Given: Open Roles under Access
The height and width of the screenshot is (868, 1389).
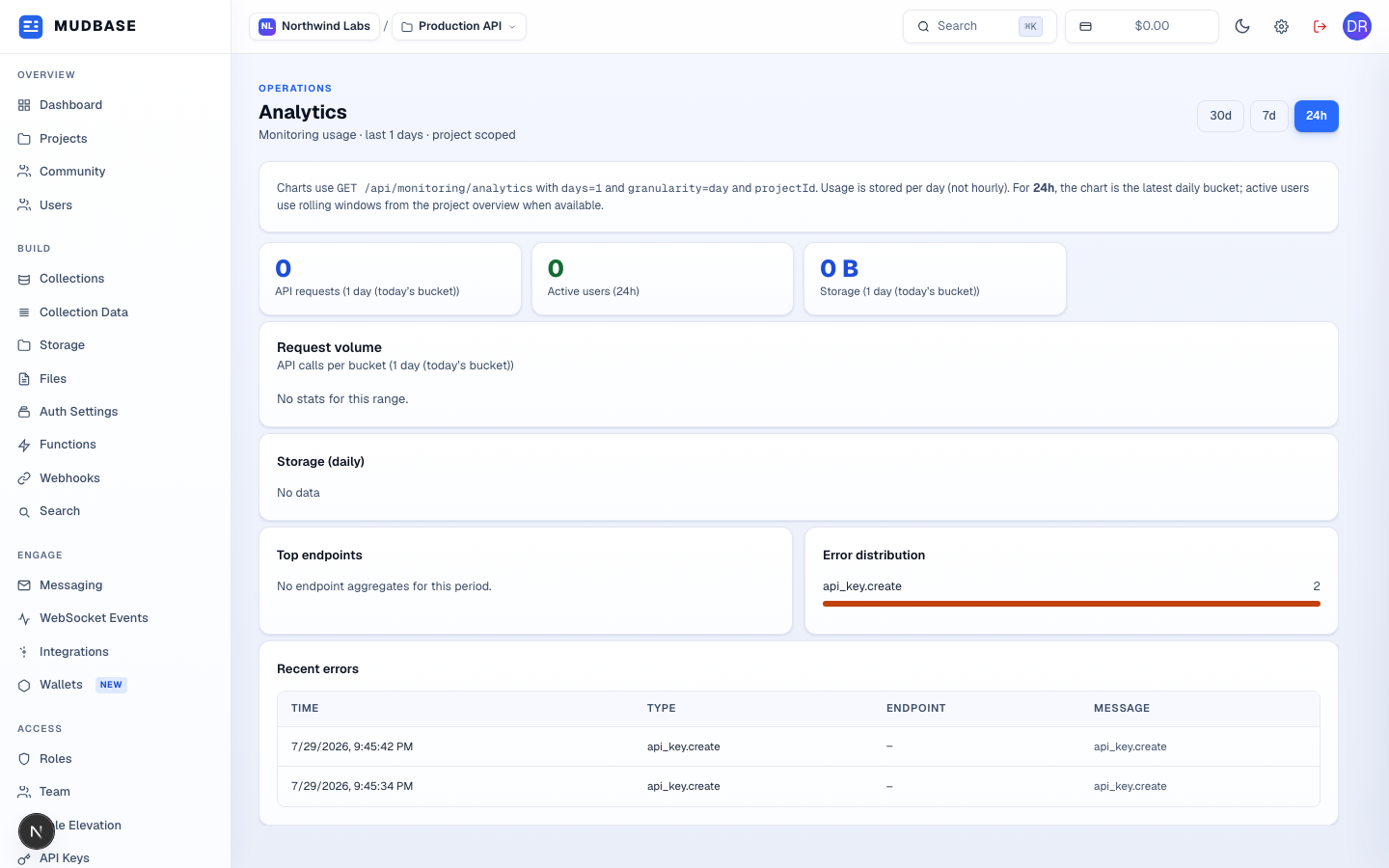Looking at the screenshot, I should click(115, 759).
